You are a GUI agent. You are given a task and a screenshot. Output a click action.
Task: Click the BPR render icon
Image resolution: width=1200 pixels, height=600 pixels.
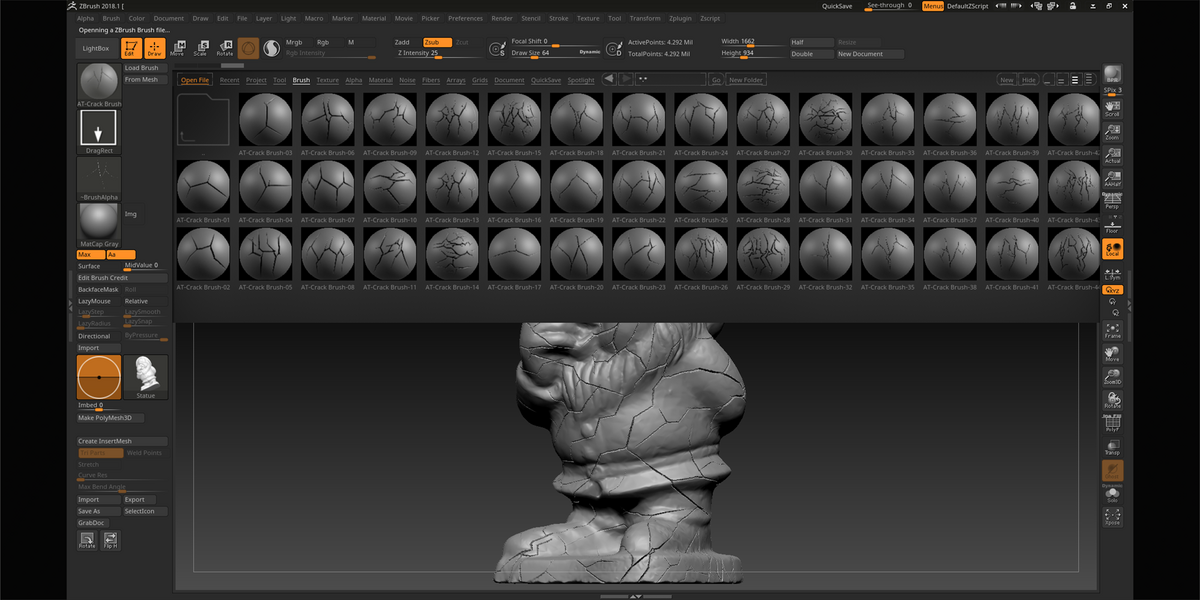[x=1112, y=76]
